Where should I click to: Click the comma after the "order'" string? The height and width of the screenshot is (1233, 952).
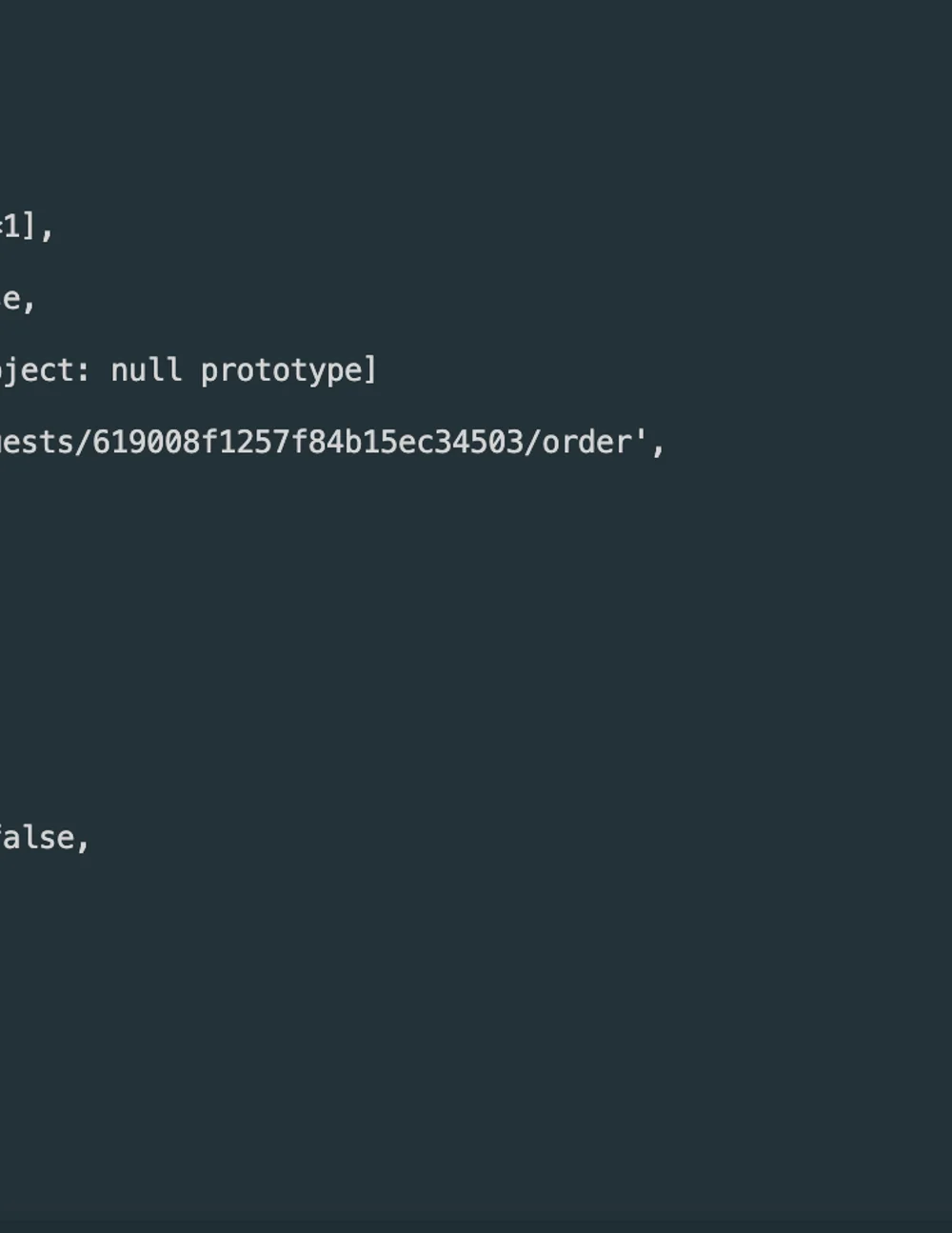658,446
